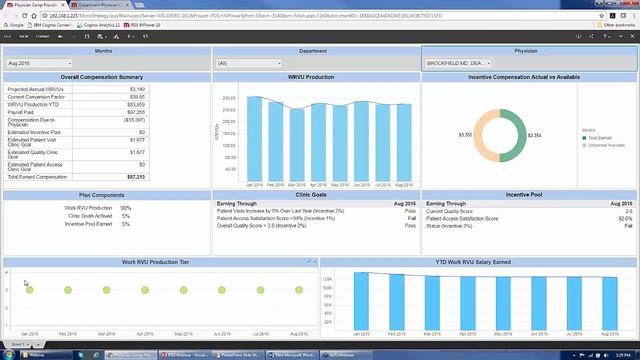Maximize the Work RVU Production Tier panel
This screenshot has height=360, width=640.
click(309, 261)
